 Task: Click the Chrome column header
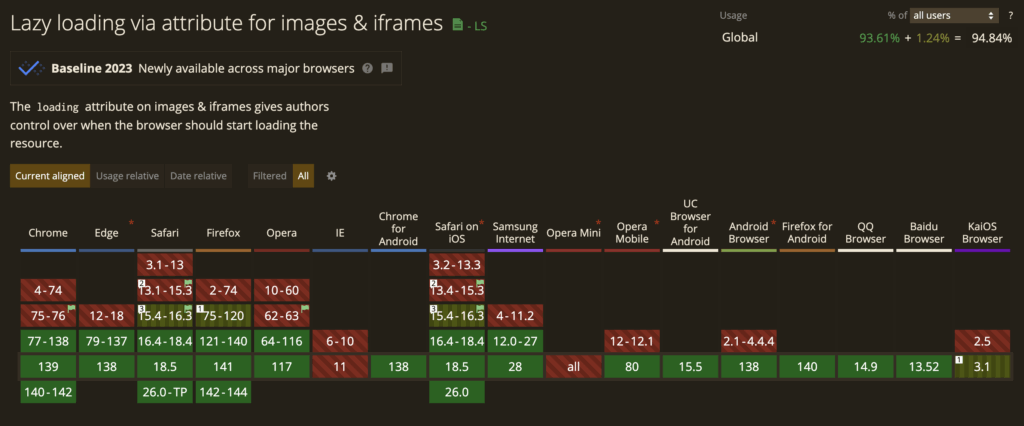tap(48, 233)
